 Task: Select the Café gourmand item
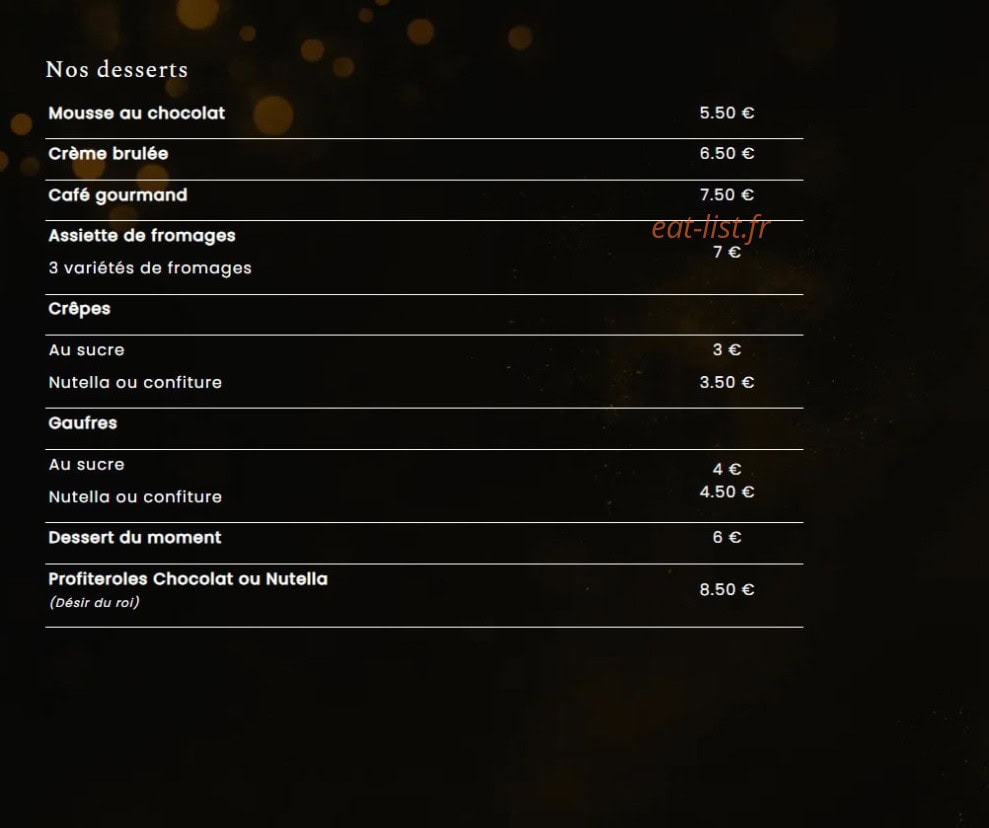click(118, 195)
